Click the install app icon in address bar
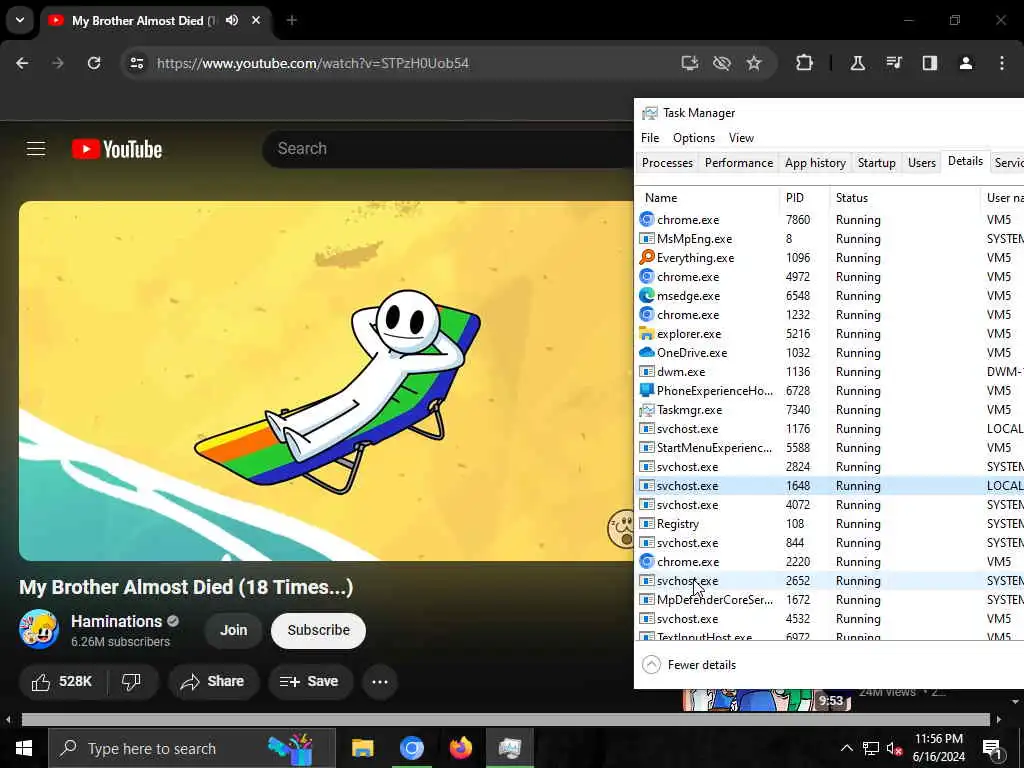Screen dimensions: 1024x768 tap(690, 63)
